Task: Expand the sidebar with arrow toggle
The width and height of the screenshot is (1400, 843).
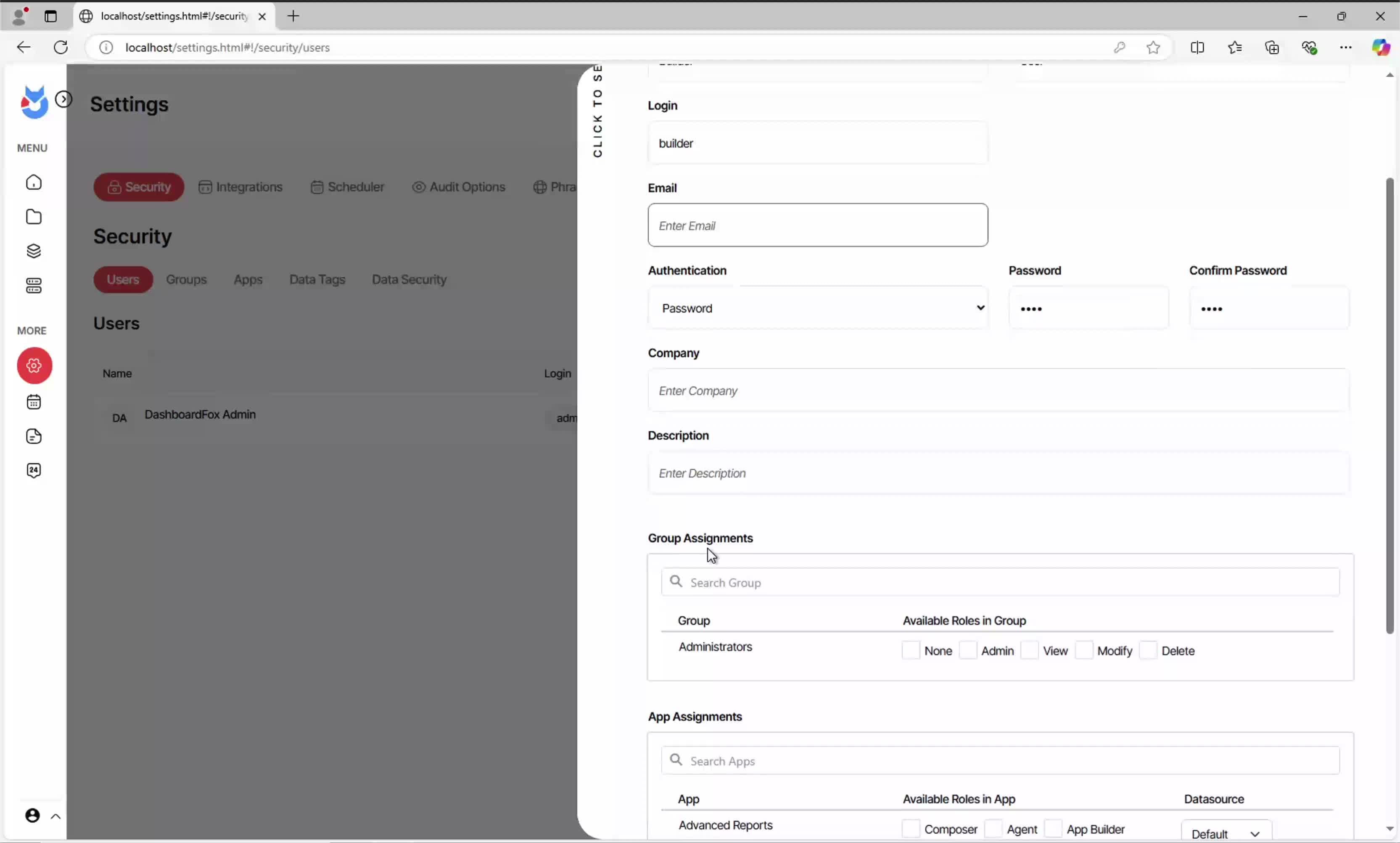Action: point(63,99)
